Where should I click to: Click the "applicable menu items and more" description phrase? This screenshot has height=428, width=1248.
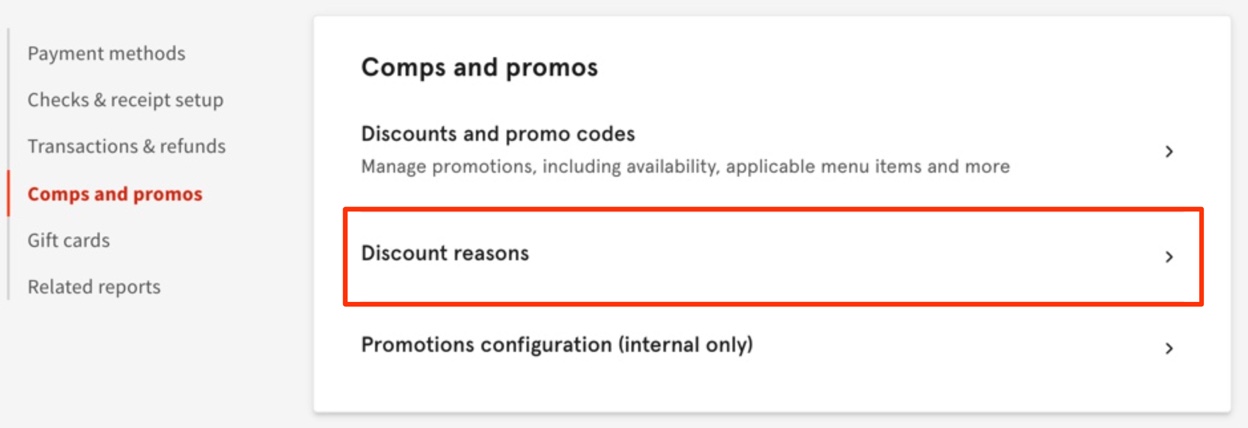867,167
